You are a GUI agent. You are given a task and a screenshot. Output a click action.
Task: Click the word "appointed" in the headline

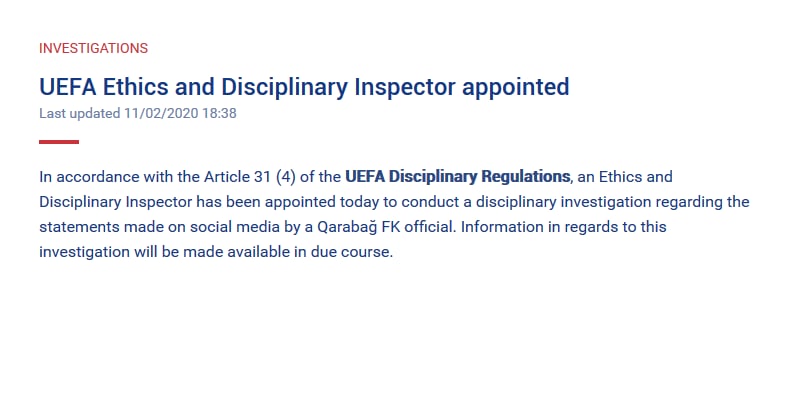click(516, 88)
